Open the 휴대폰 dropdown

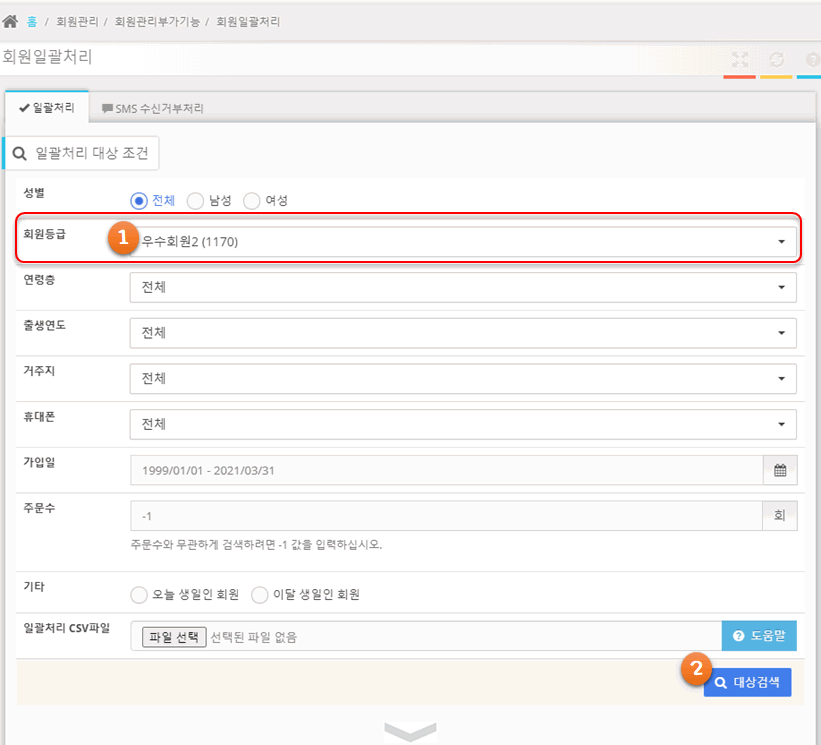(x=463, y=424)
